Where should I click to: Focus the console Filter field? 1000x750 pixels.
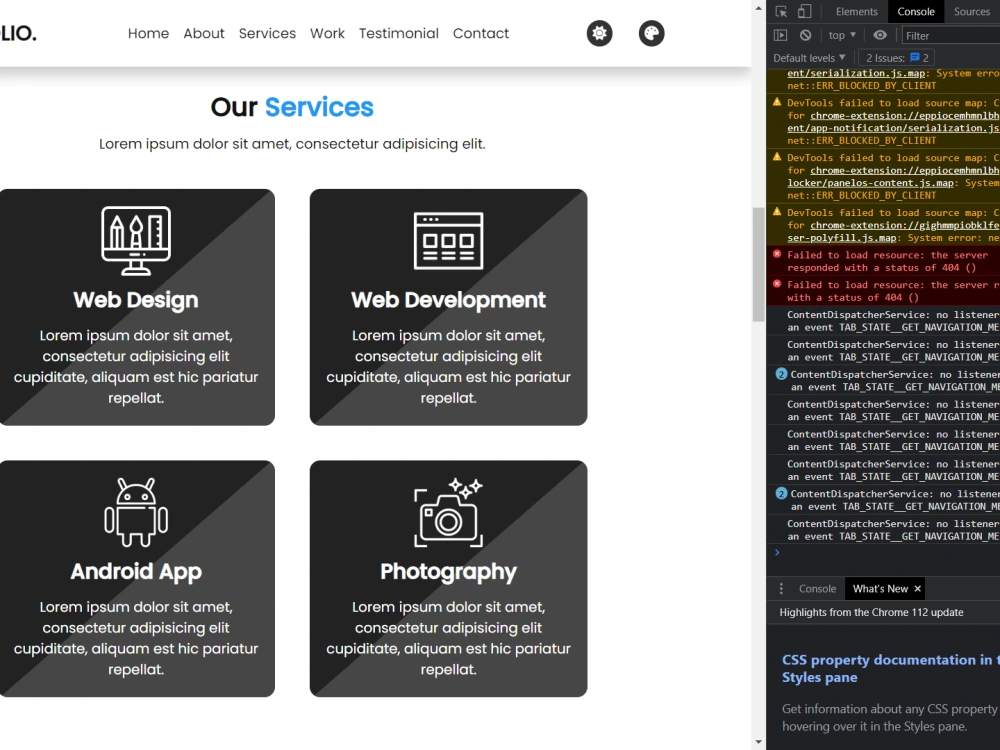tap(951, 36)
